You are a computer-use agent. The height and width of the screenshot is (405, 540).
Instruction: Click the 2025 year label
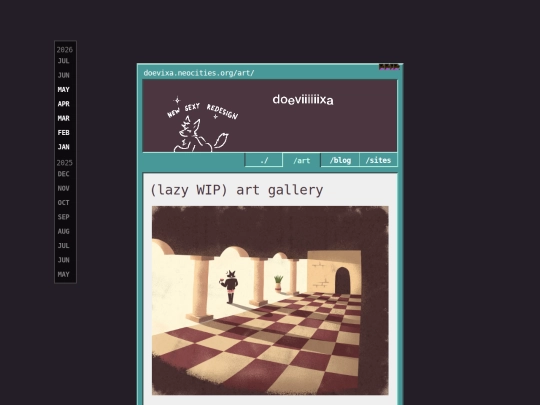click(x=65, y=163)
